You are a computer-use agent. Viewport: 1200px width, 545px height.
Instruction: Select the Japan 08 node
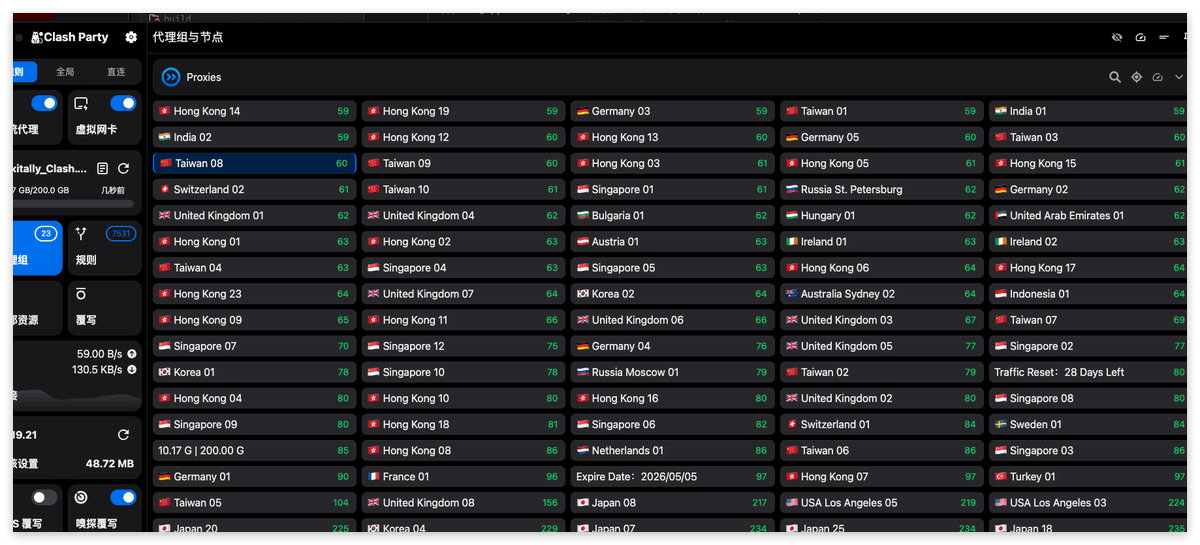coord(672,503)
